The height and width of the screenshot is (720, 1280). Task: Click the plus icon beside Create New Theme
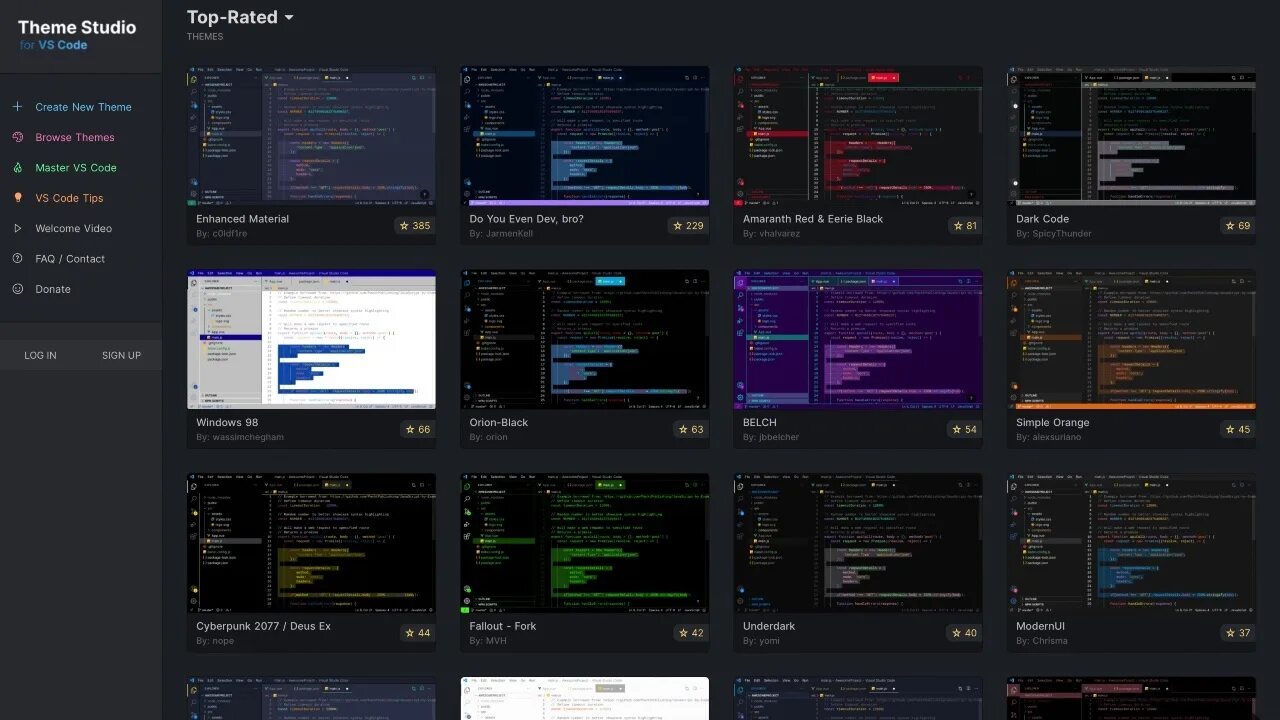click(x=17, y=107)
